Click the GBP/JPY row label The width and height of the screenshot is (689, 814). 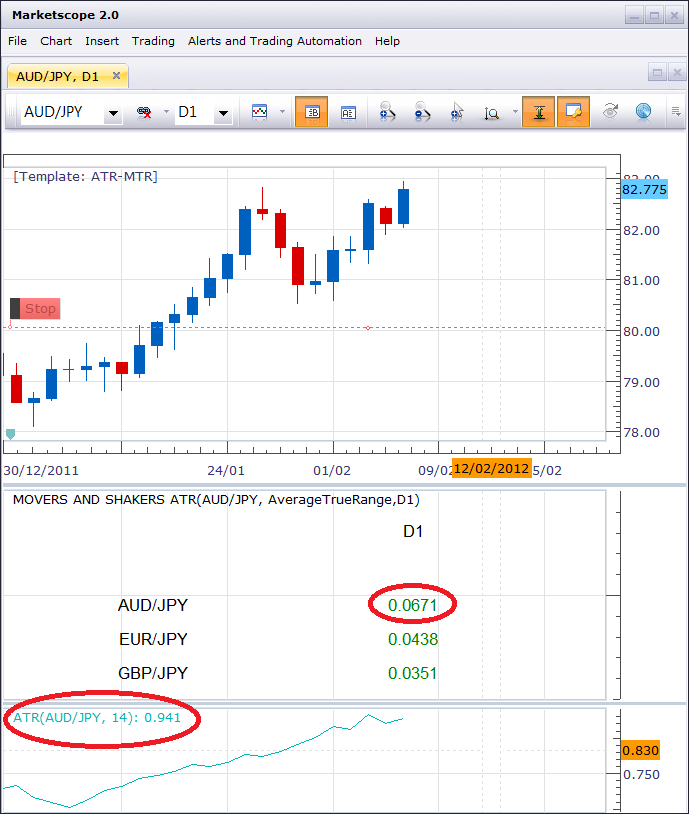coord(153,673)
